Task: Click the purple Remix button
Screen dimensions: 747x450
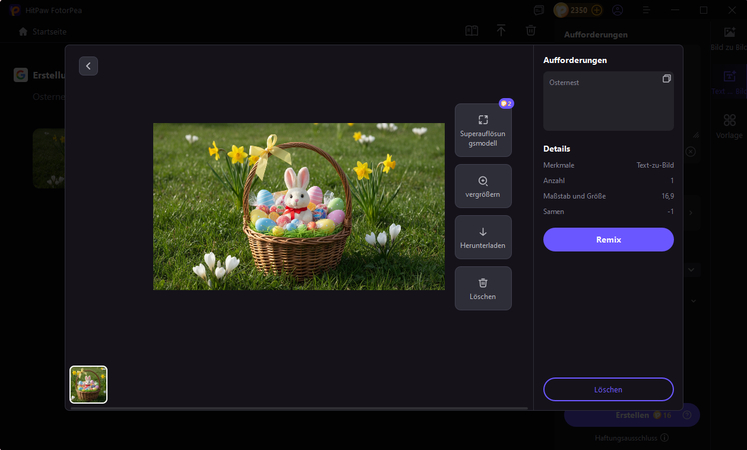Action: point(608,240)
